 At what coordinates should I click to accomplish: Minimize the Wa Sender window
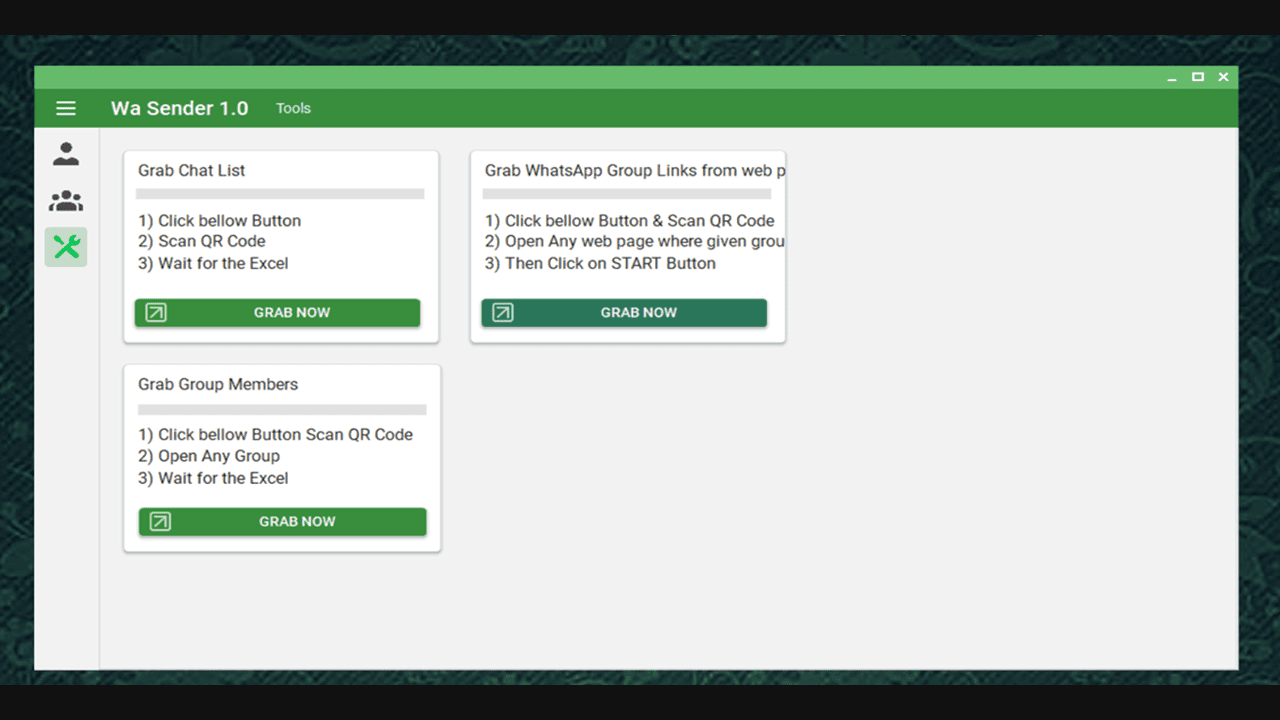click(x=1172, y=78)
